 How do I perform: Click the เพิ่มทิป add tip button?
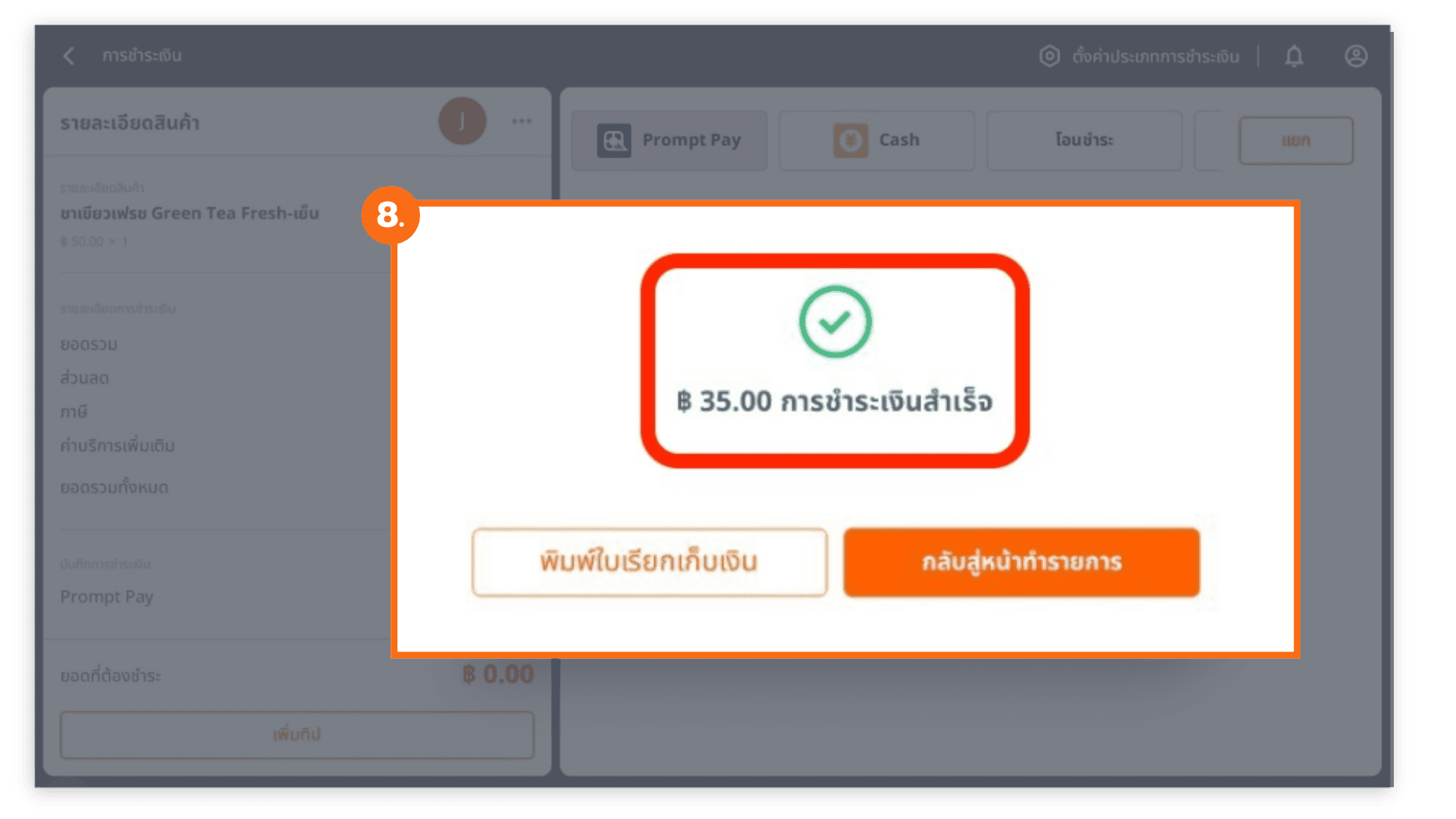pyautogui.click(x=297, y=734)
